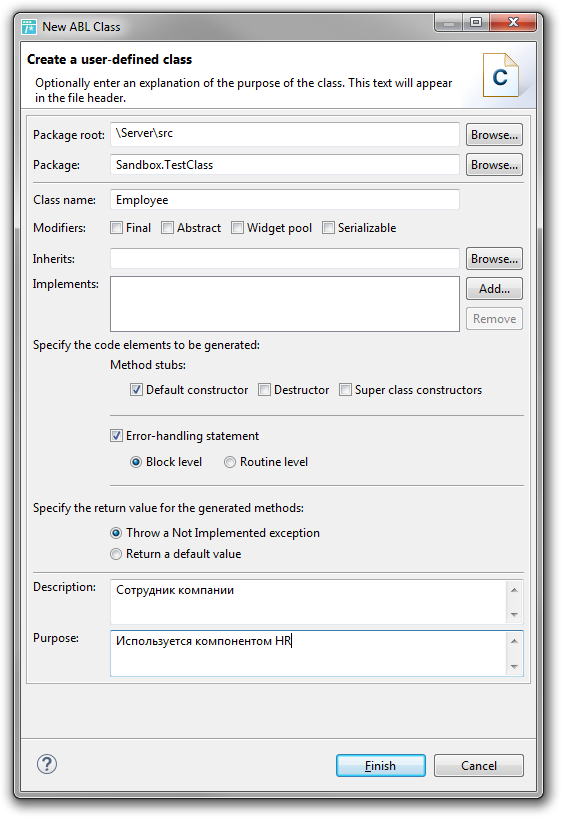
Task: Enable the Final modifier checkbox
Action: coord(117,228)
